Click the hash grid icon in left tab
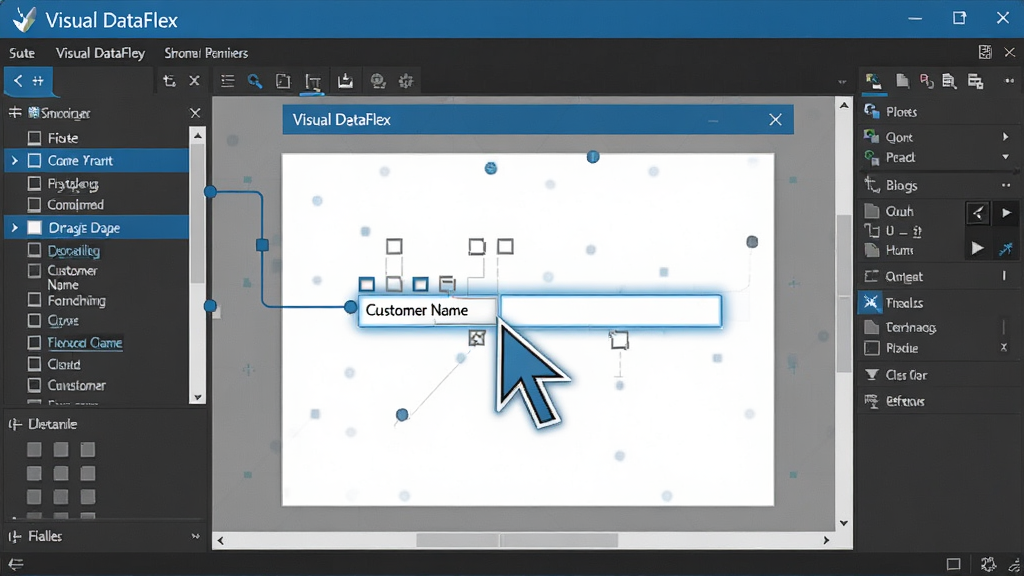1024x576 pixels. pos(38,80)
